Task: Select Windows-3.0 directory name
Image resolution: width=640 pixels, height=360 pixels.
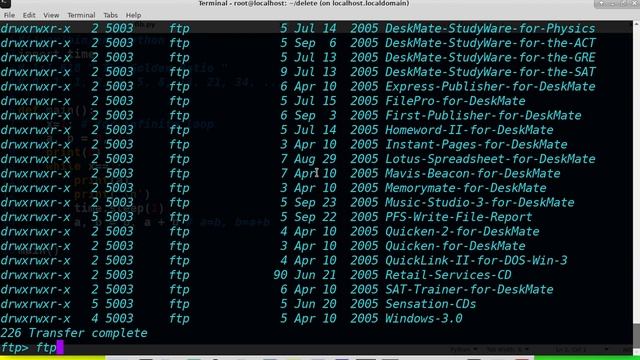Action: coord(424,318)
